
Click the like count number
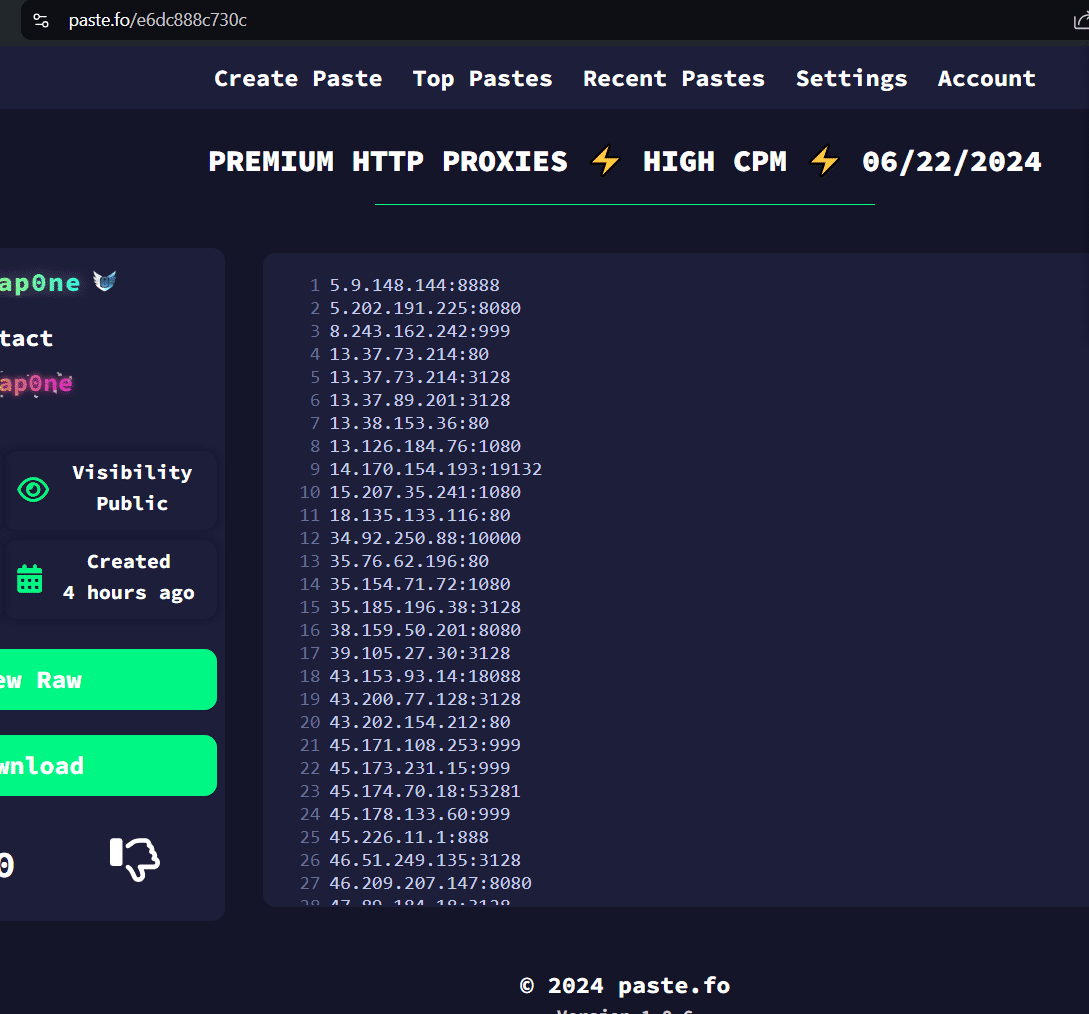[6, 865]
